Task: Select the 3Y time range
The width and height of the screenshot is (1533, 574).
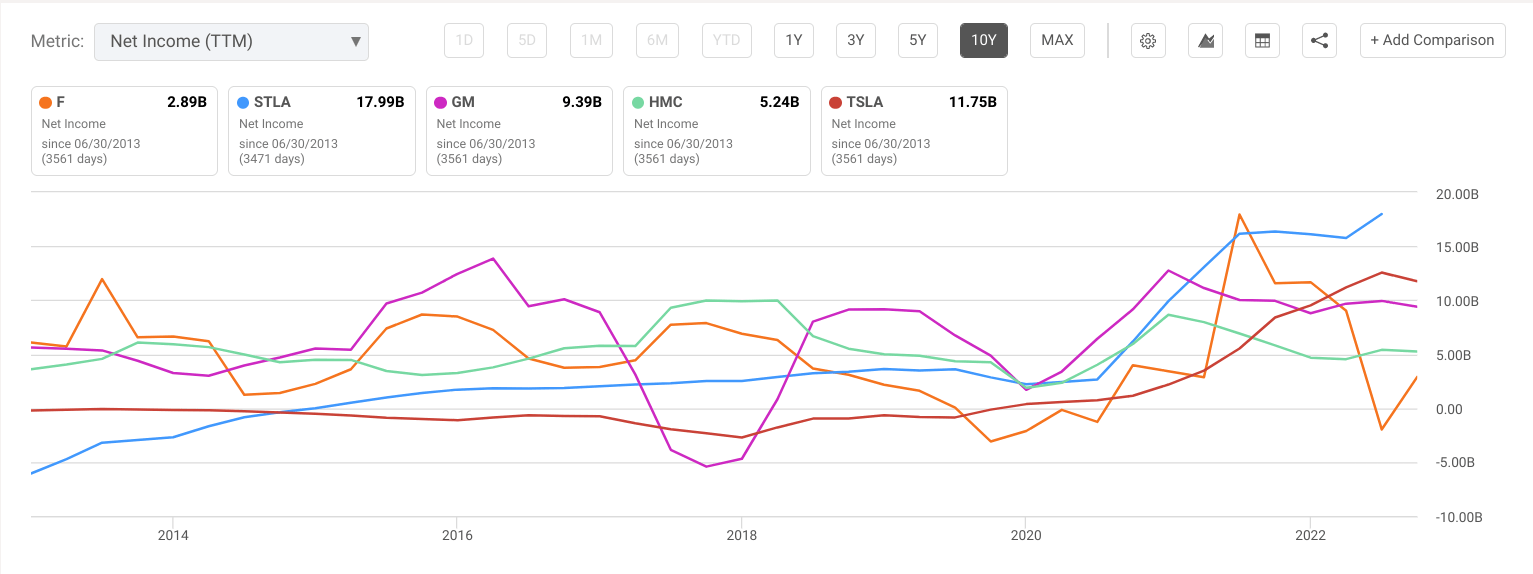Action: coord(855,41)
